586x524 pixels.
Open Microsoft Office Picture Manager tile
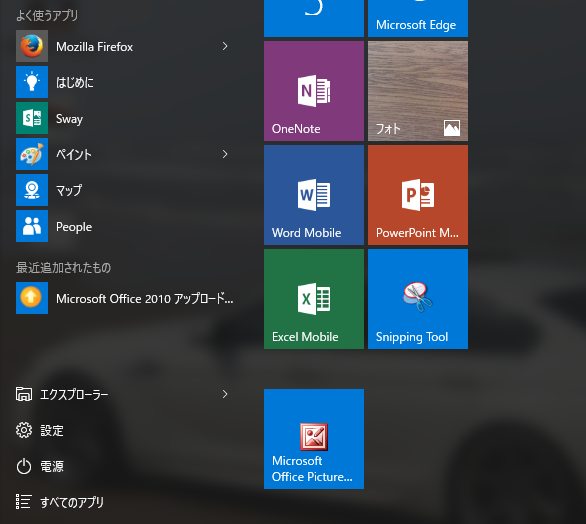(x=314, y=439)
